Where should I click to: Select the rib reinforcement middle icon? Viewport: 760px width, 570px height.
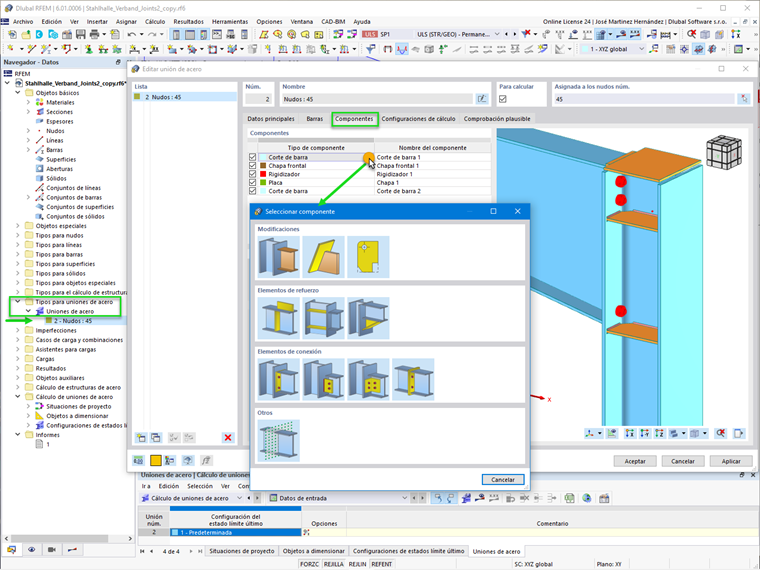pyautogui.click(x=323, y=318)
